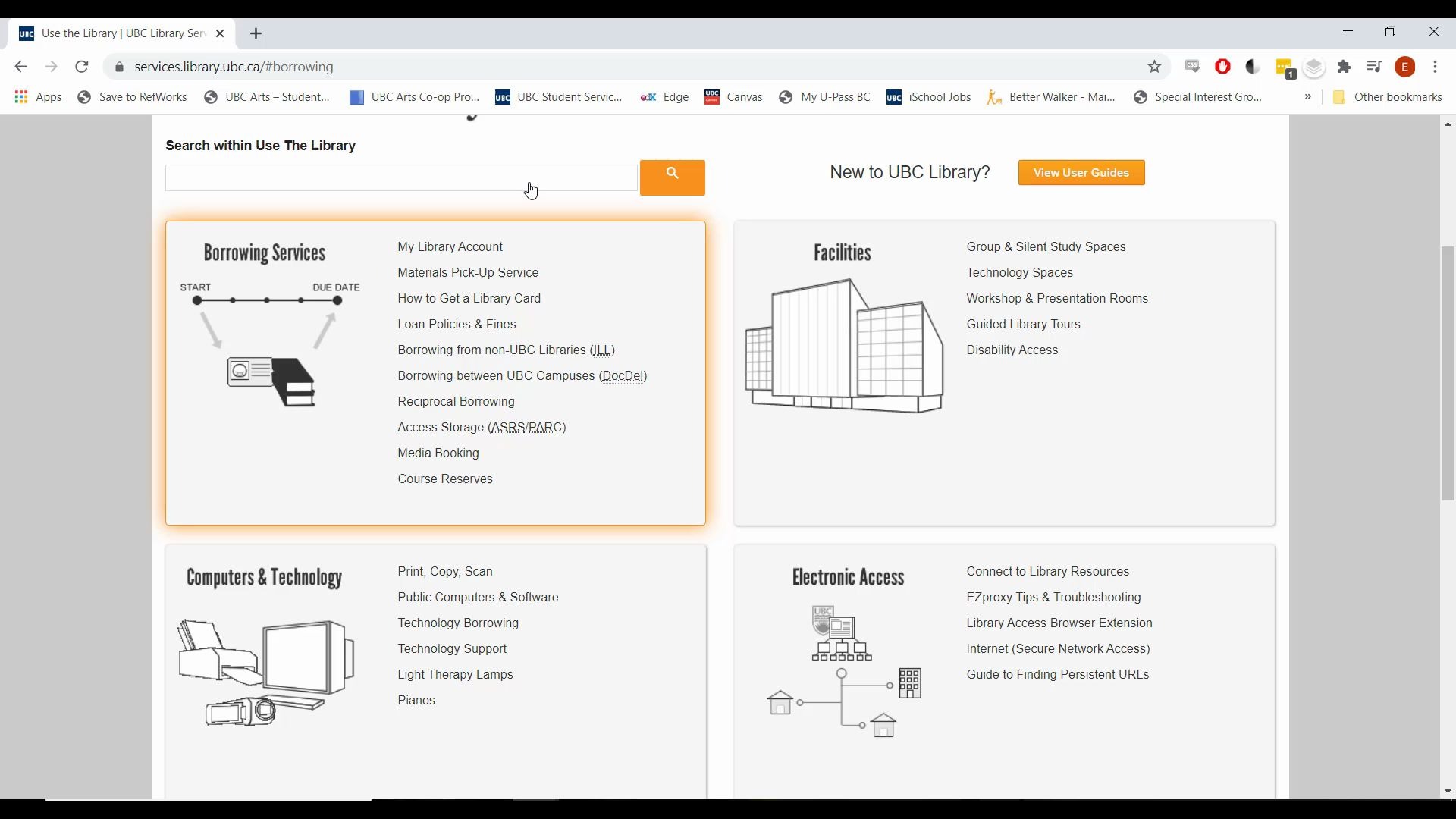Screen dimensions: 1456x819
Task: Open Borrowing from non-UBC Libraries (ILL)
Action: (507, 350)
